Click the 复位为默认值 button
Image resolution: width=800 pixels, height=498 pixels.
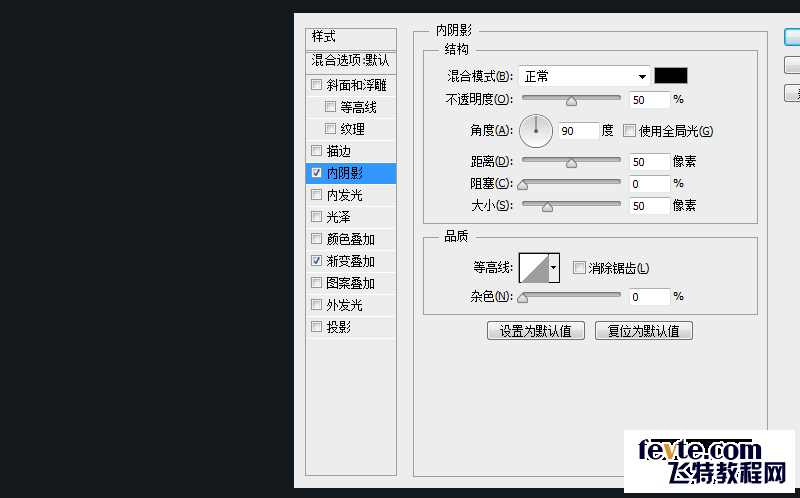pyautogui.click(x=644, y=331)
